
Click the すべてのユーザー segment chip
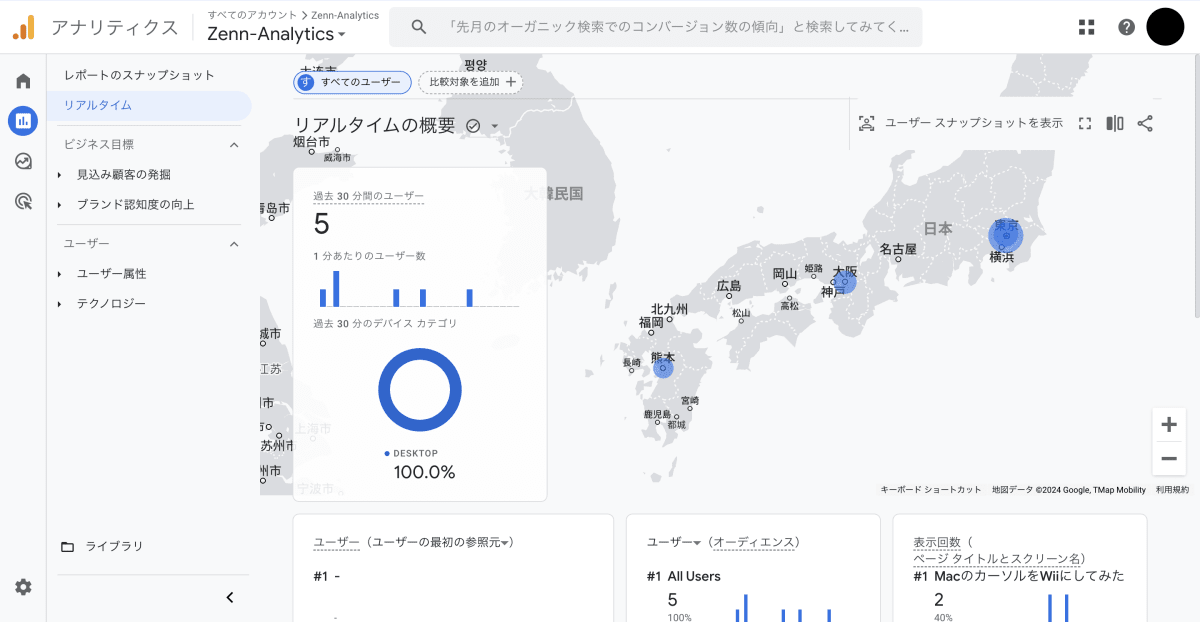pos(352,82)
